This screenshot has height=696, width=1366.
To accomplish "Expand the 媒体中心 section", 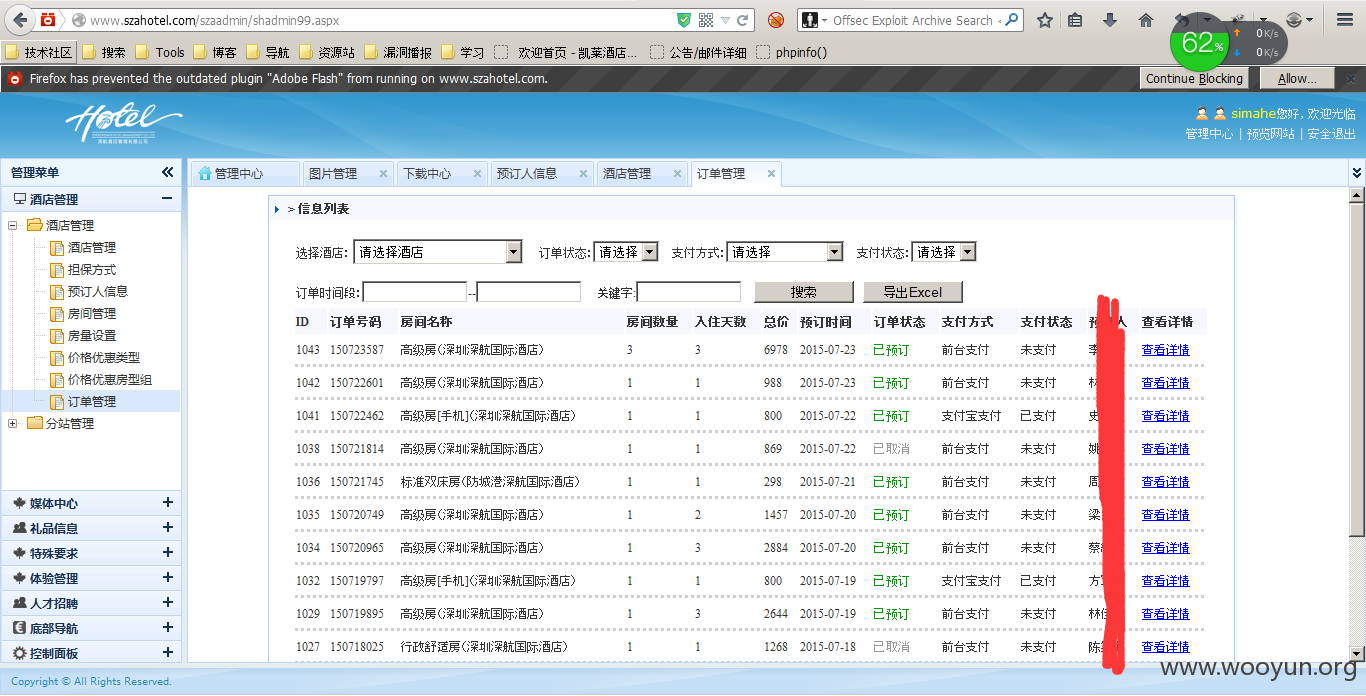I will pos(167,503).
